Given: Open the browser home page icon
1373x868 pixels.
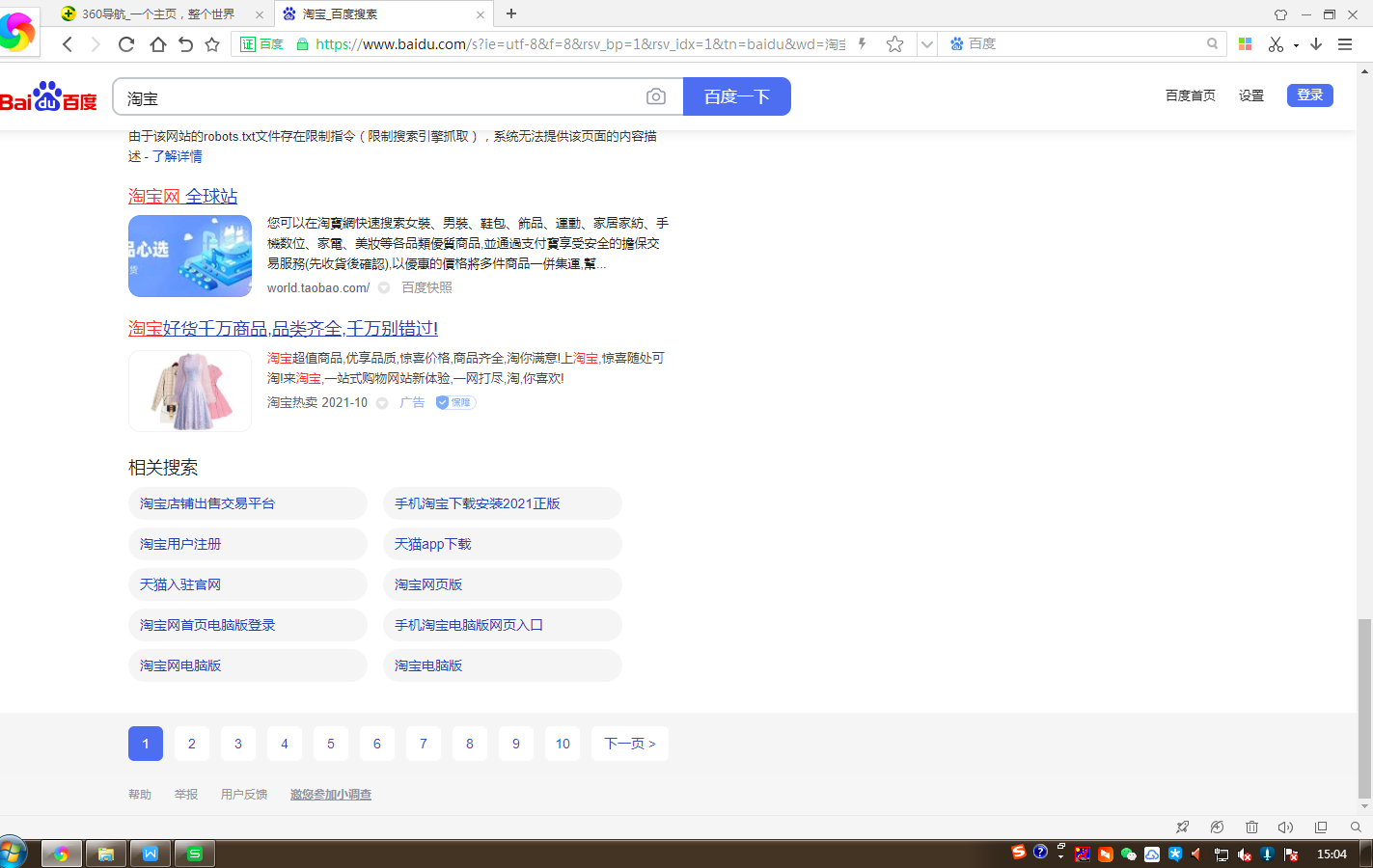Looking at the screenshot, I should [x=157, y=44].
